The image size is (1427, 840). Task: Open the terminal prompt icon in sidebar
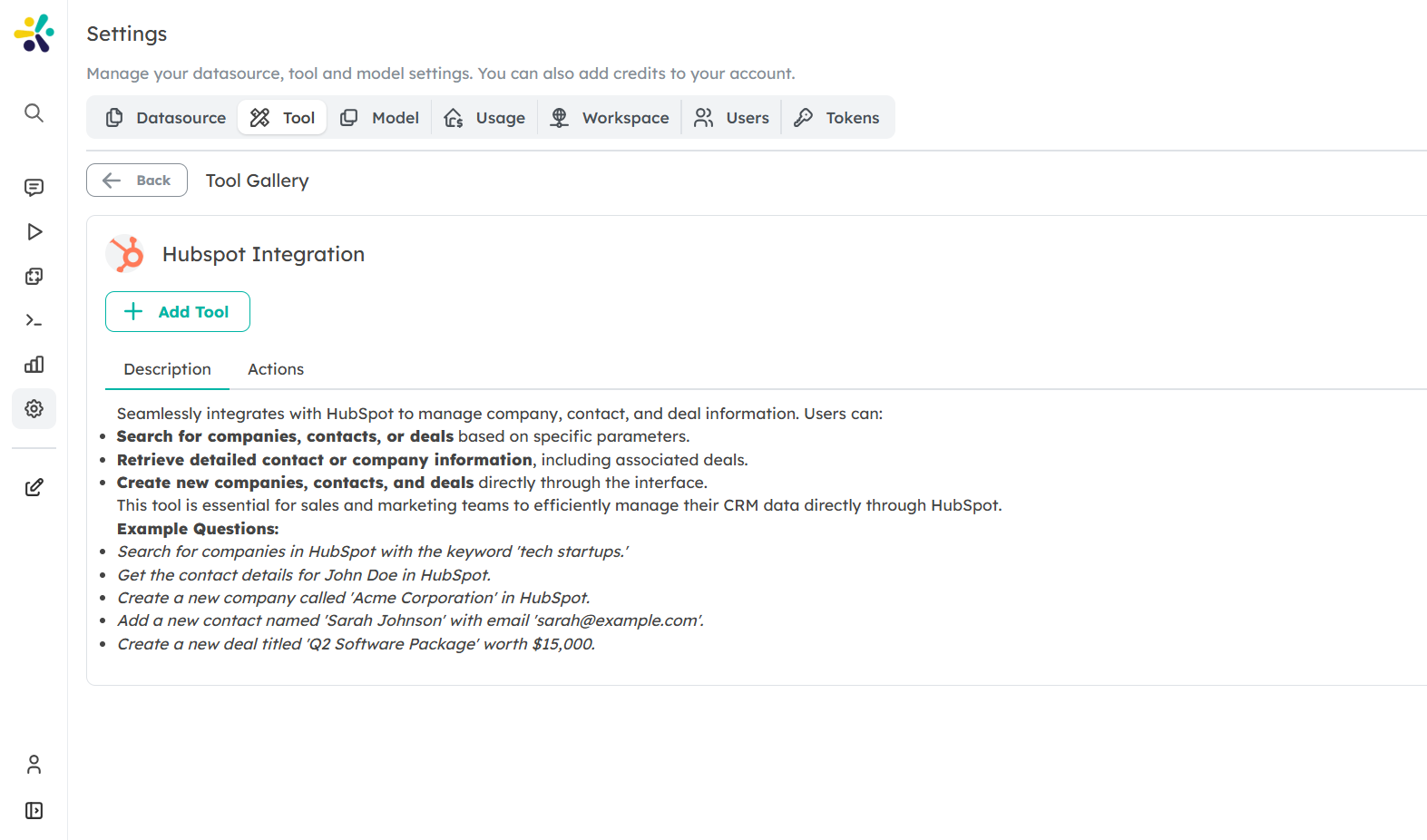[34, 320]
